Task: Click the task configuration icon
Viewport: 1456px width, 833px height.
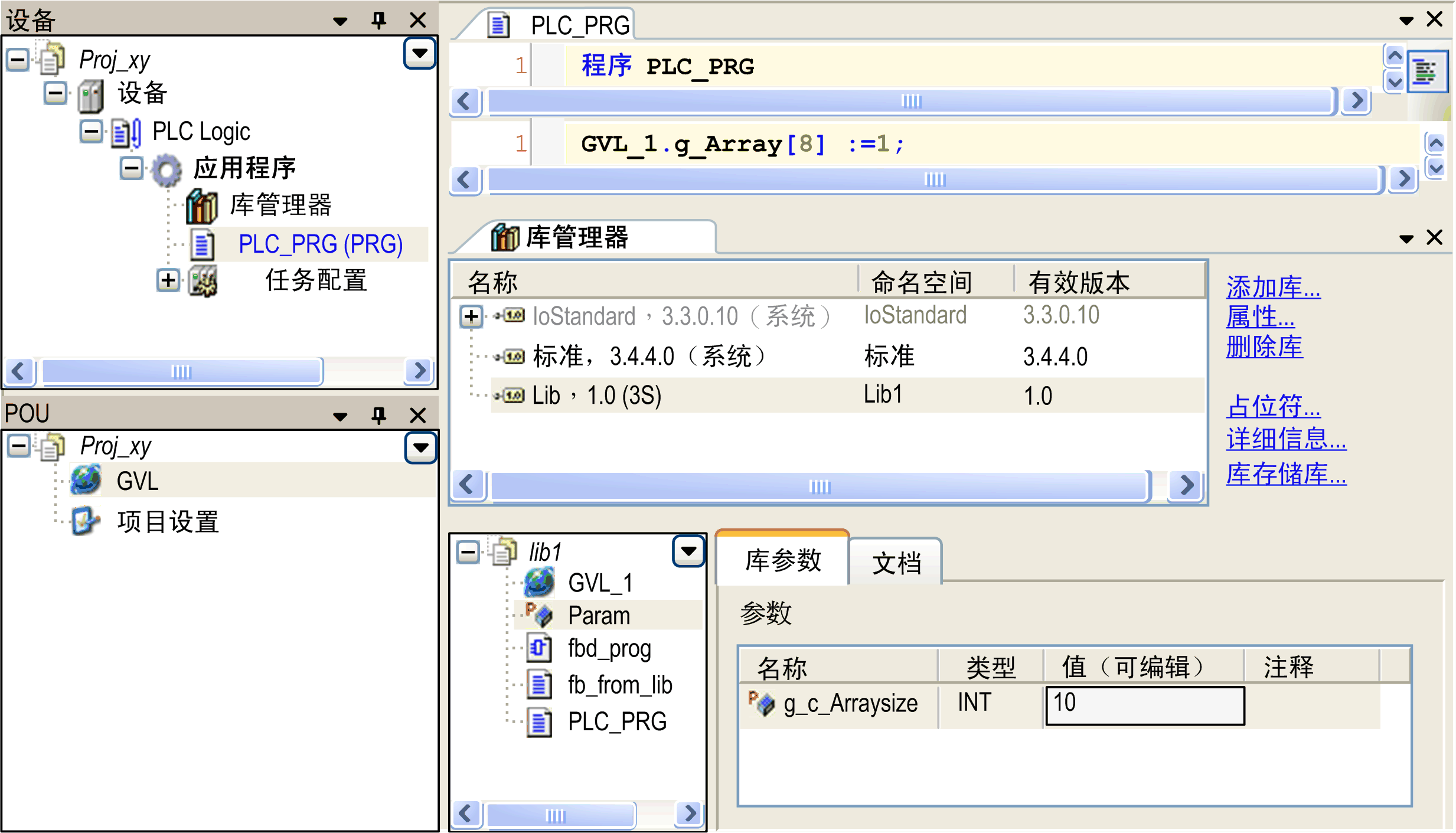Action: 203,281
